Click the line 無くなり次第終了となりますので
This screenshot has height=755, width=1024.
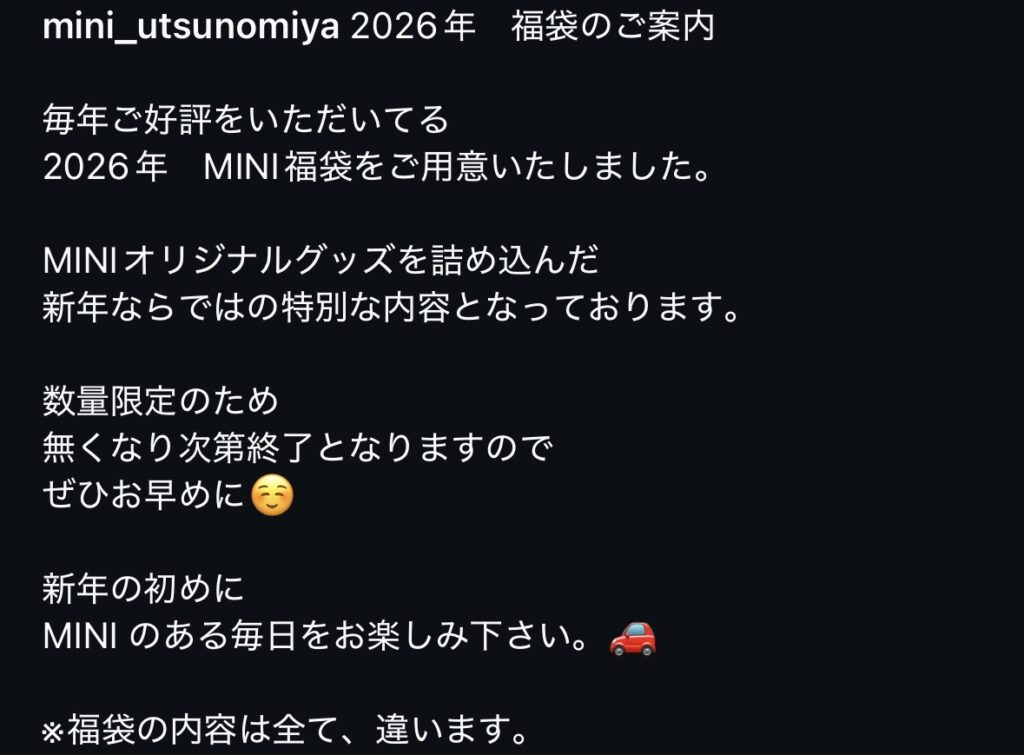298,447
